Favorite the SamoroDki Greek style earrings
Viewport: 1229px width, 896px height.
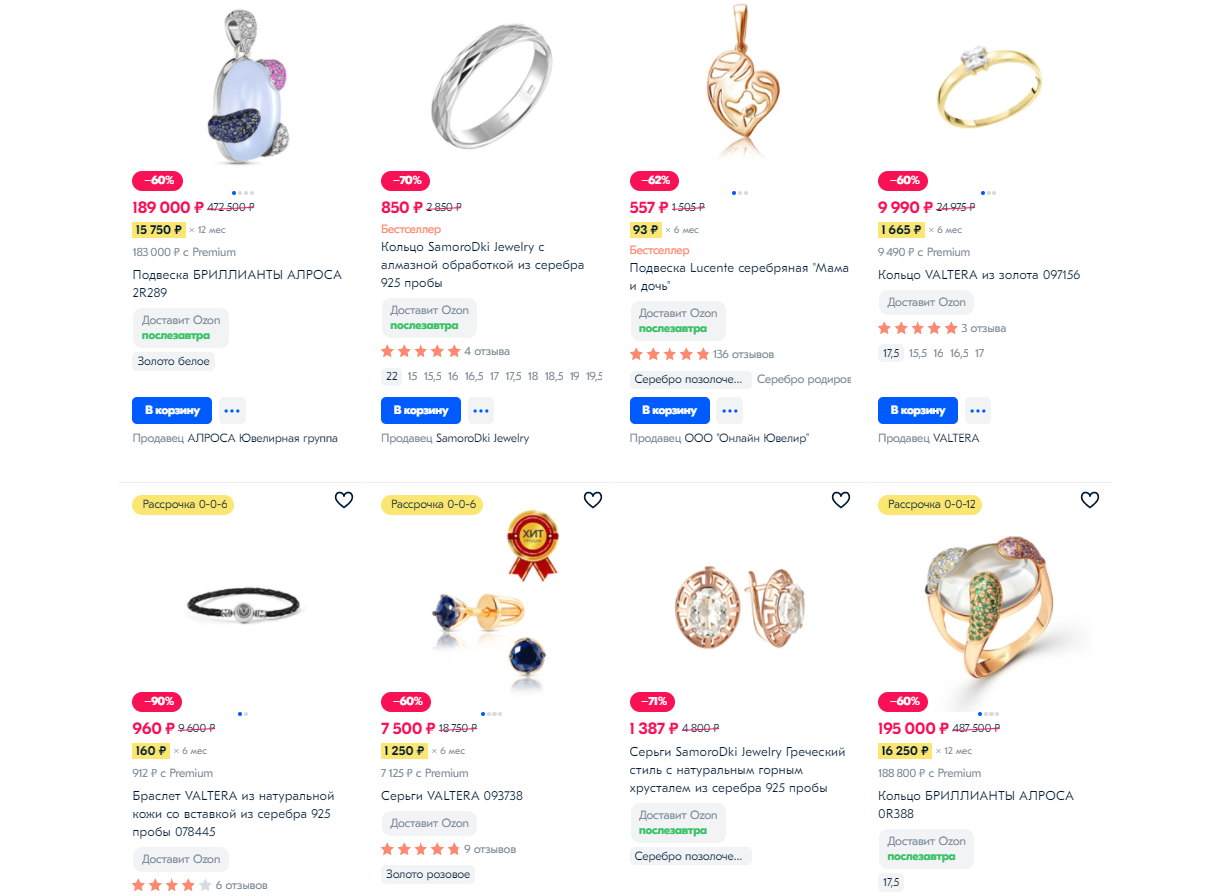[x=841, y=500]
